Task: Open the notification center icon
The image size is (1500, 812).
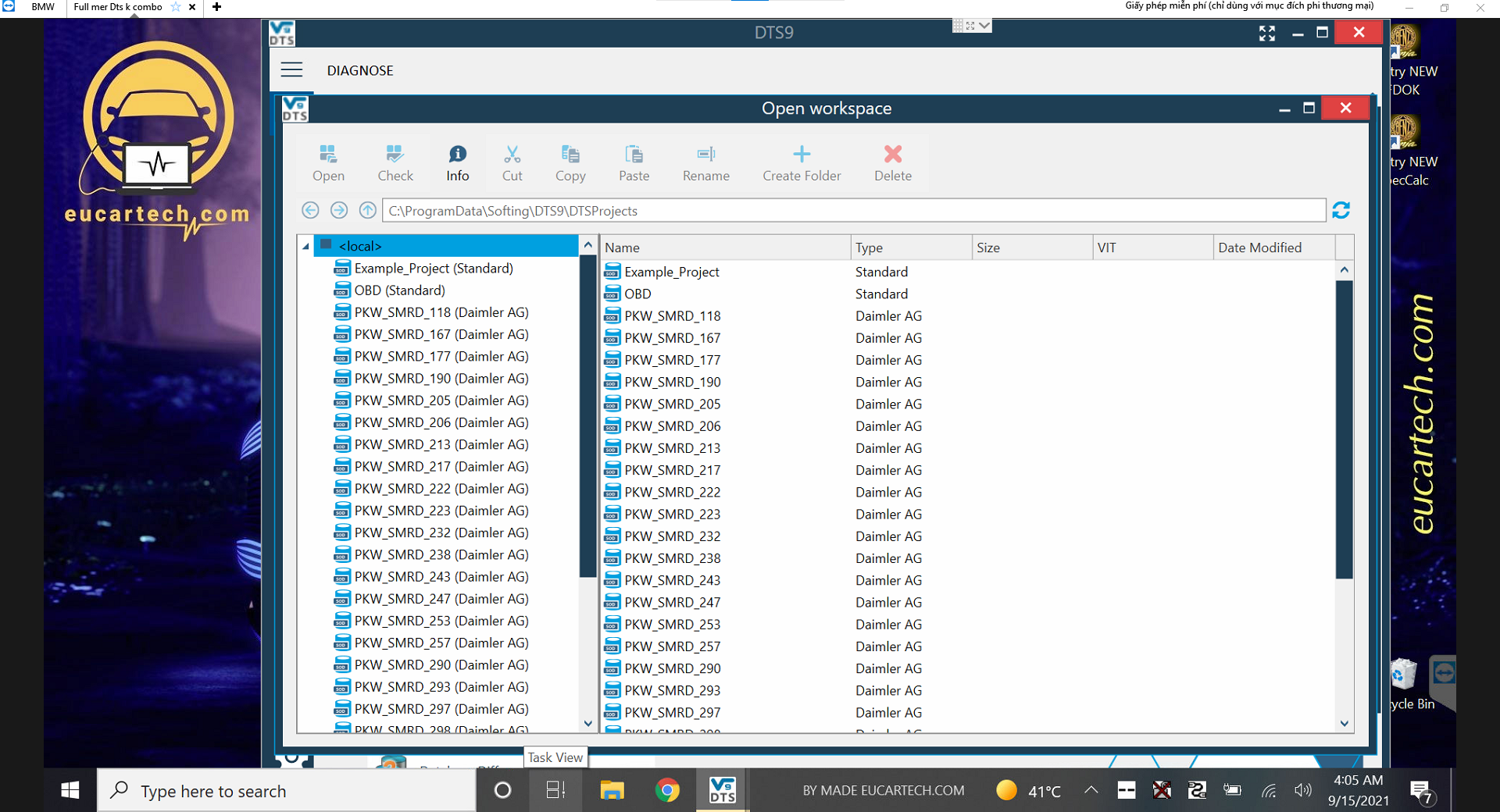Action: pyautogui.click(x=1422, y=792)
